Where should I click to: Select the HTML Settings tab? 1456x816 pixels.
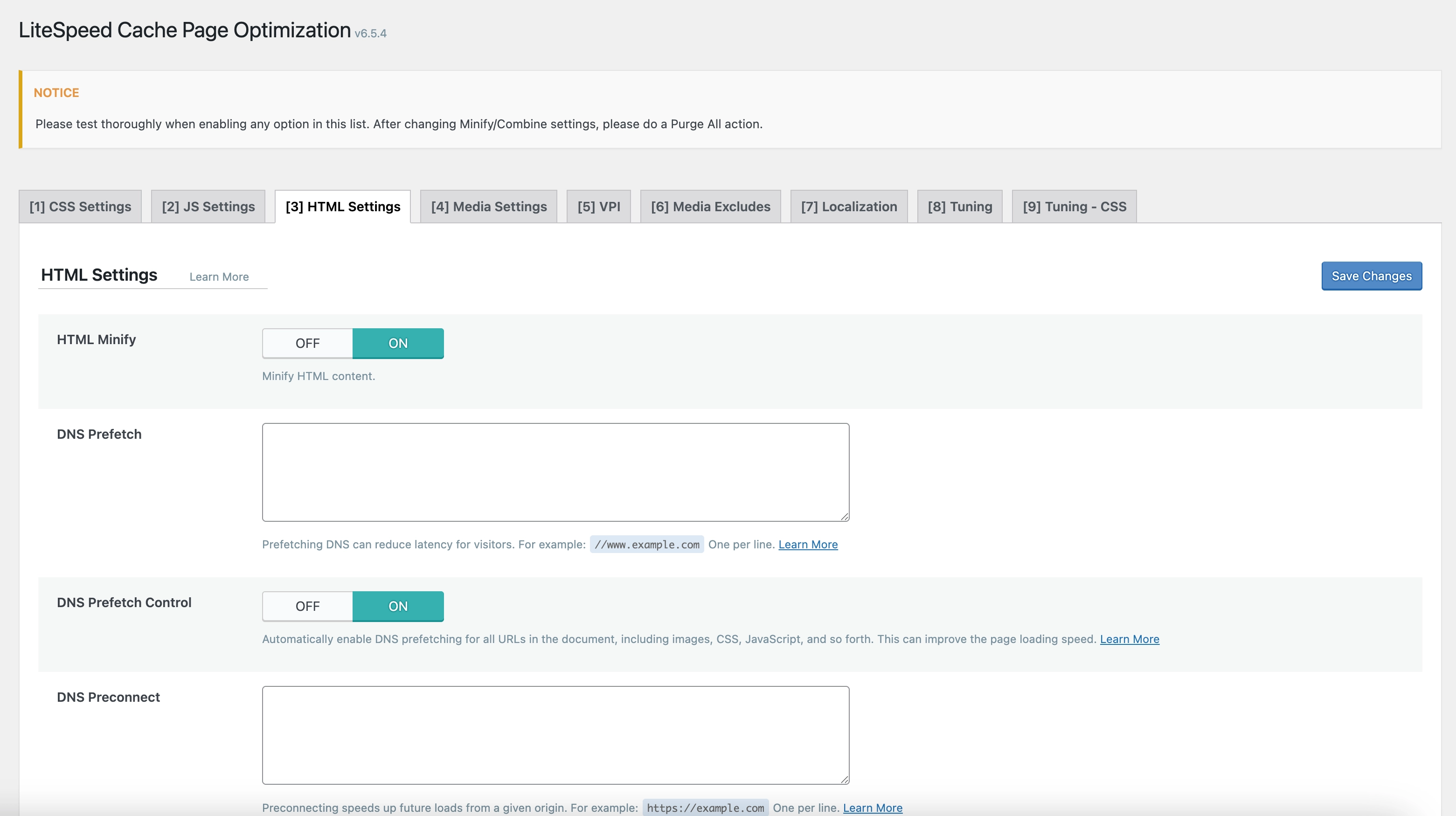[x=342, y=206]
